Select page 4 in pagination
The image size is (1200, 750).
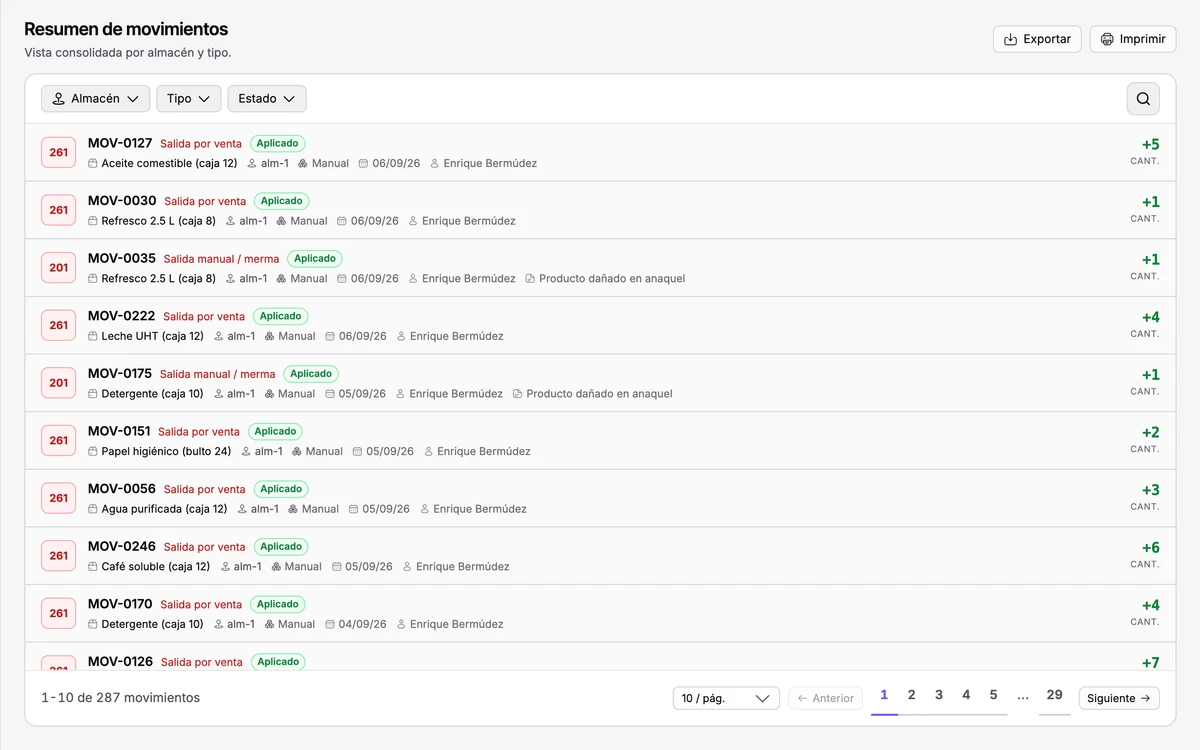(966, 695)
